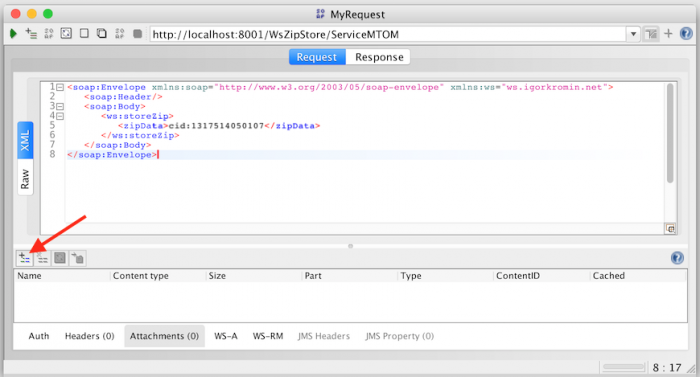
Task: Click the gray stop request square icon
Action: coord(138,34)
